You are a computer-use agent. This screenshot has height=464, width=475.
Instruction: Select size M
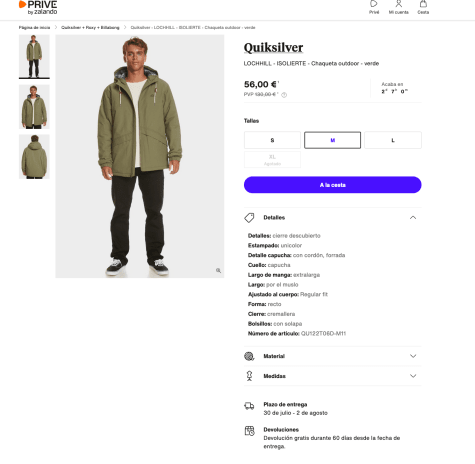[332, 140]
